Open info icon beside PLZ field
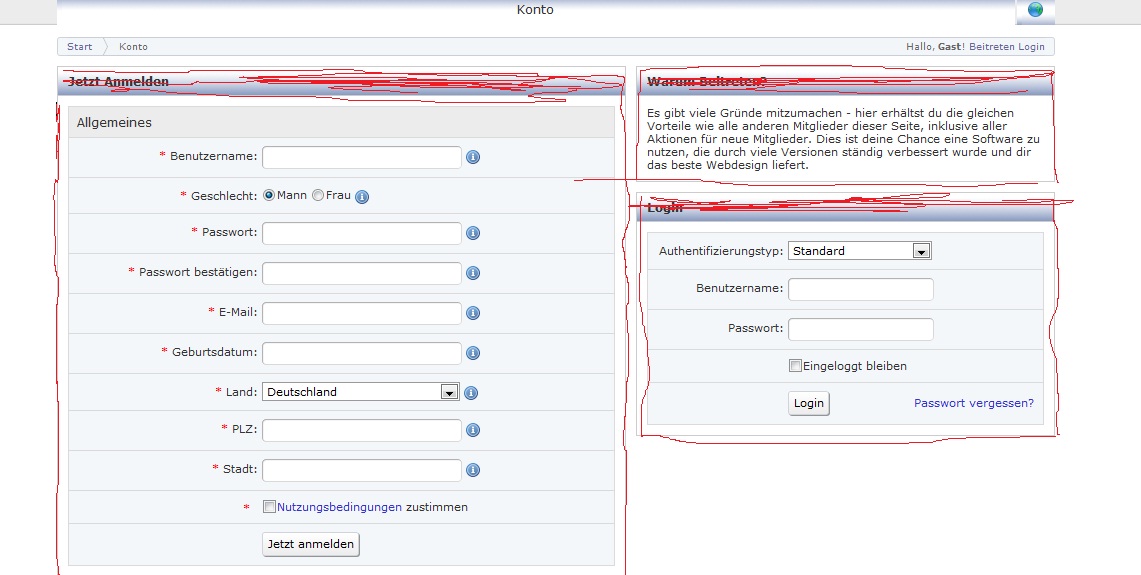 473,430
